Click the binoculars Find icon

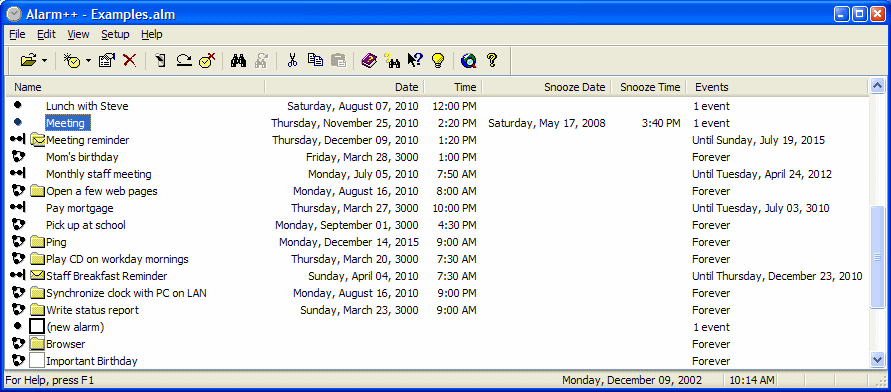pyautogui.click(x=238, y=60)
